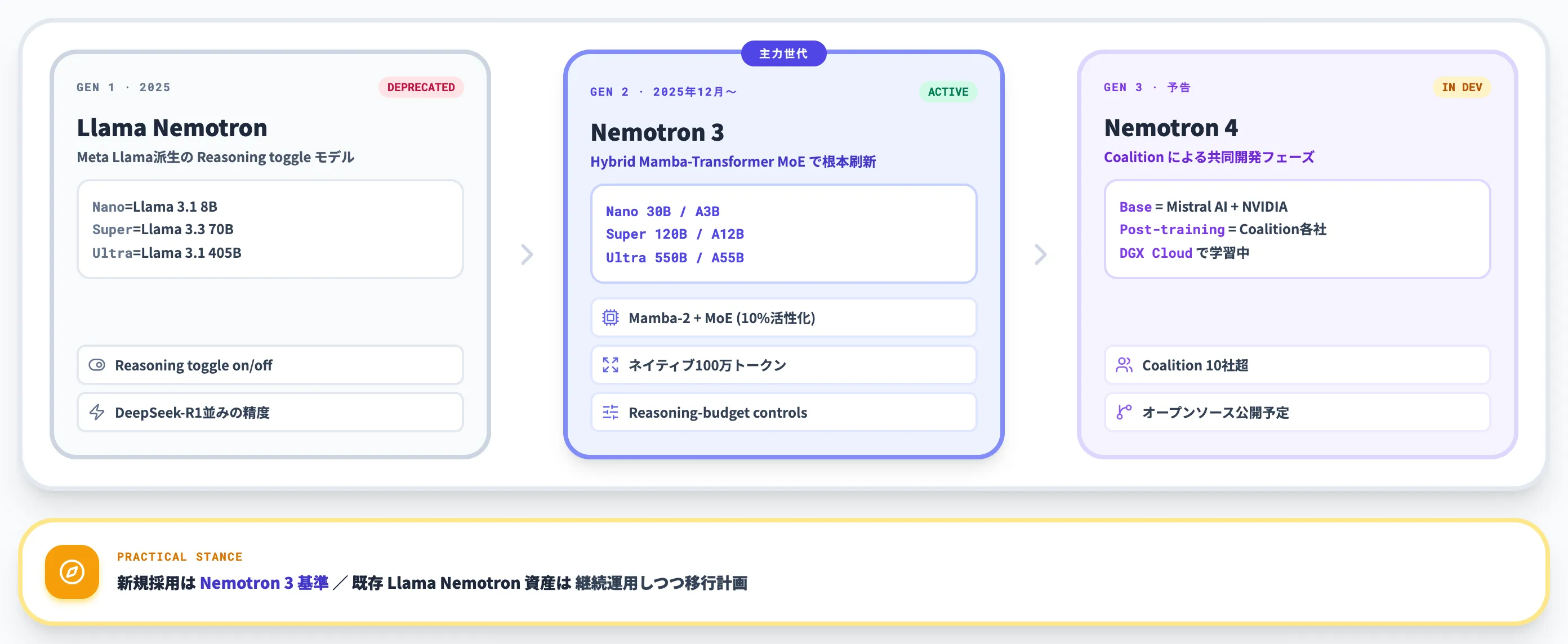Click the Meta Llama派生の Reasoning toggle subtitle
This screenshot has width=1568, height=644.
coord(216,157)
